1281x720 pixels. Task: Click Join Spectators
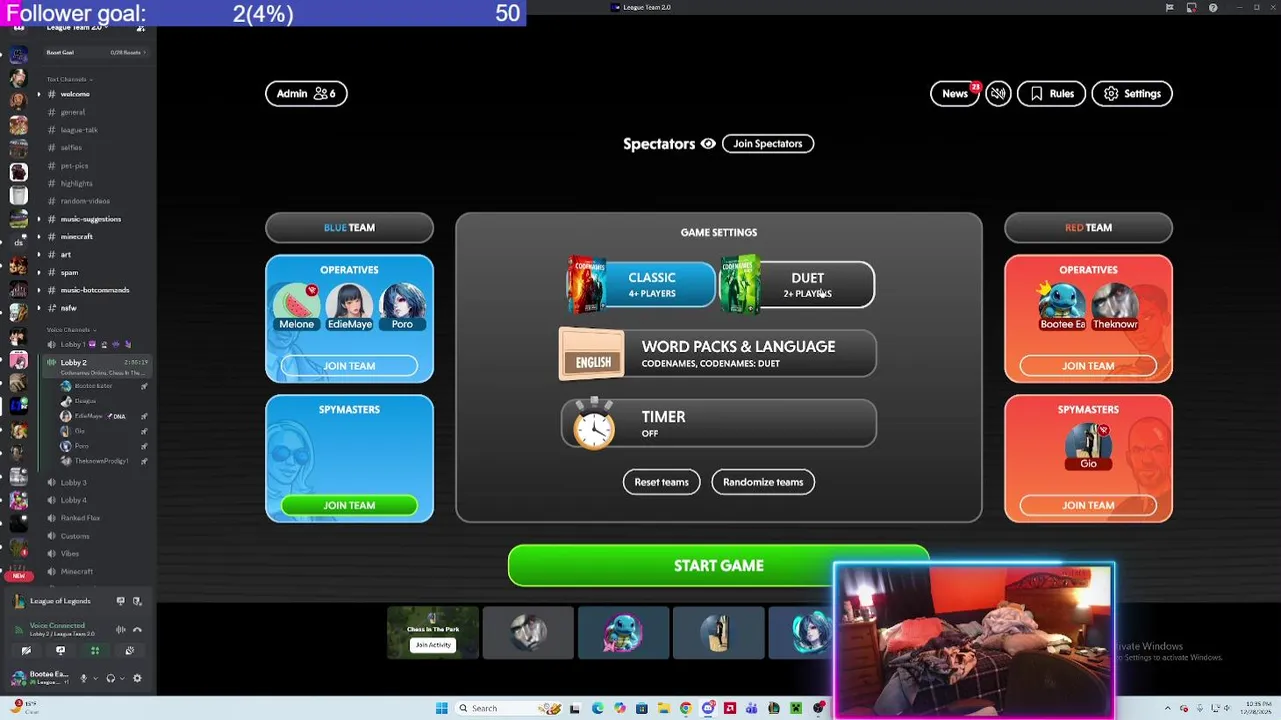768,143
